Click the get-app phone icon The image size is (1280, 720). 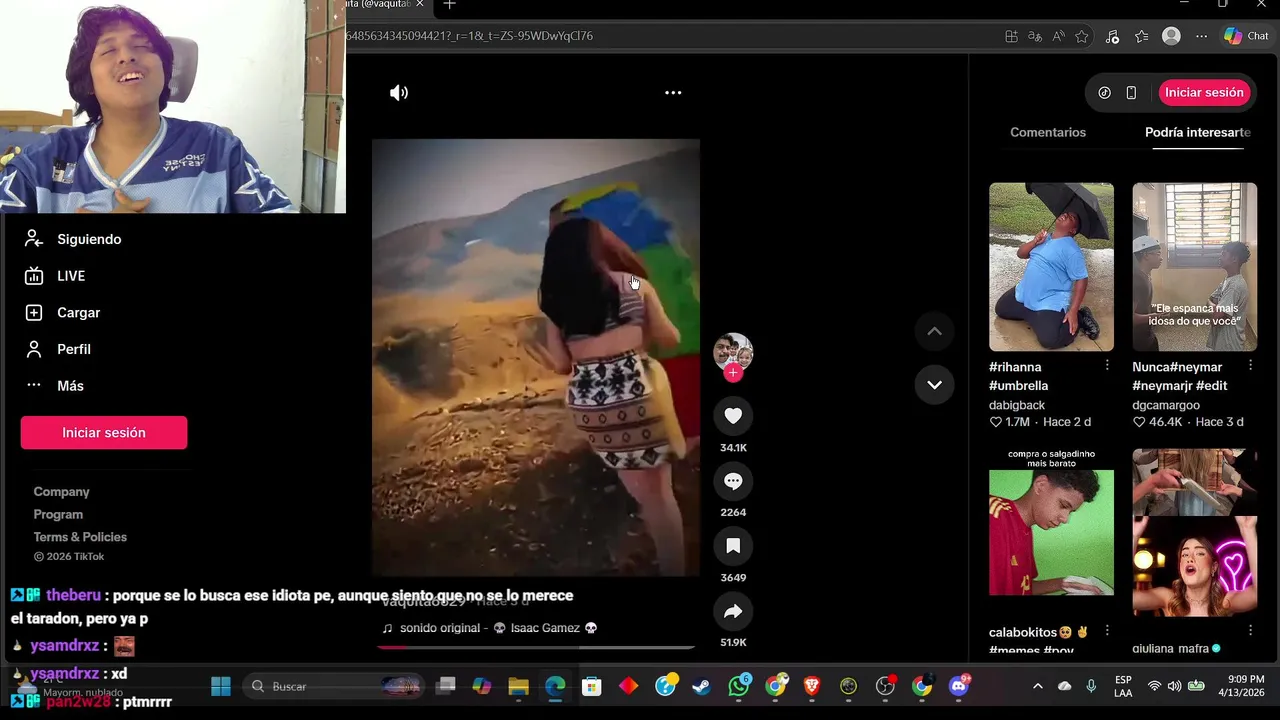(1131, 93)
